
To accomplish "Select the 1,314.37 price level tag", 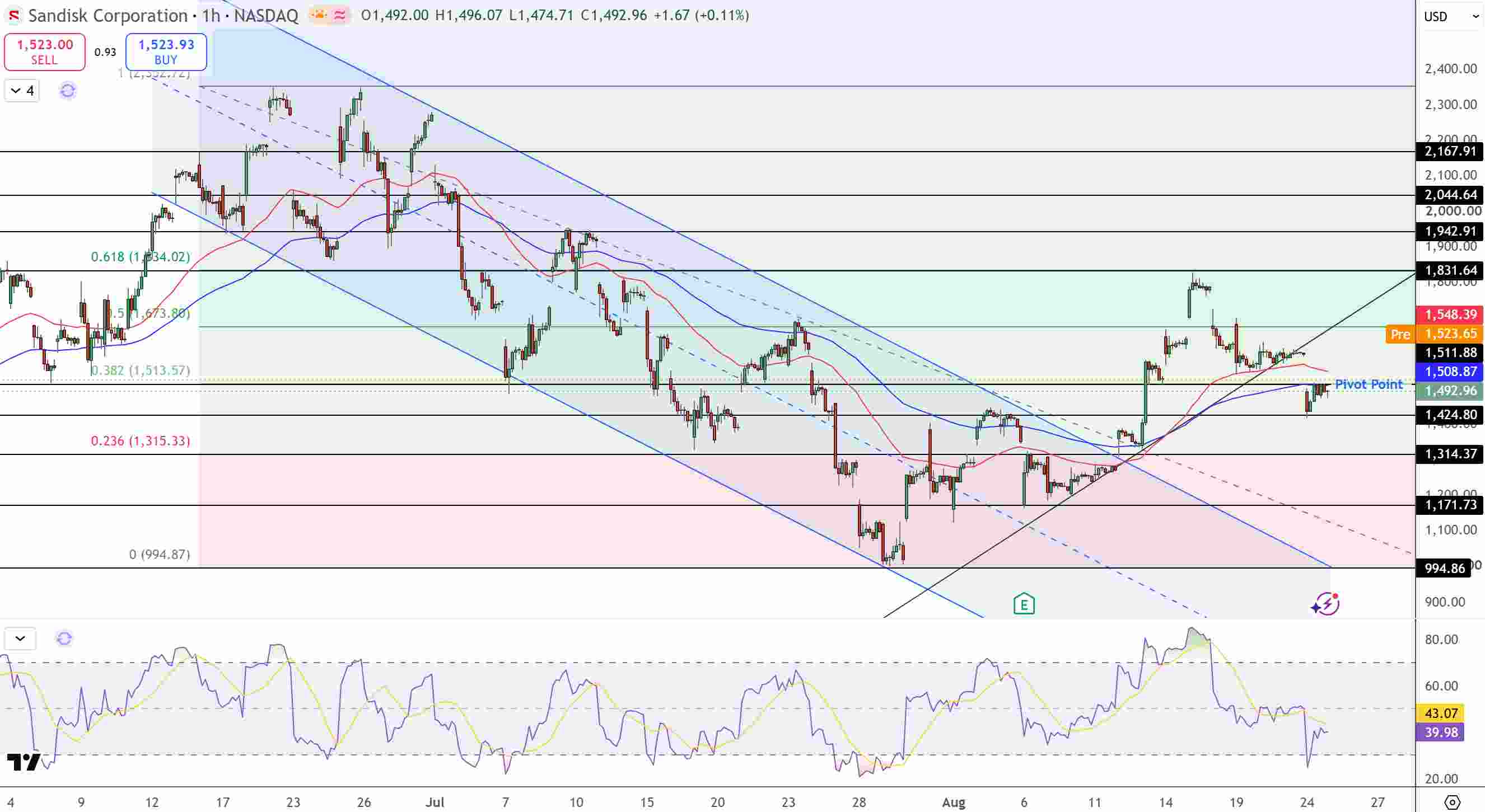I will point(1450,454).
